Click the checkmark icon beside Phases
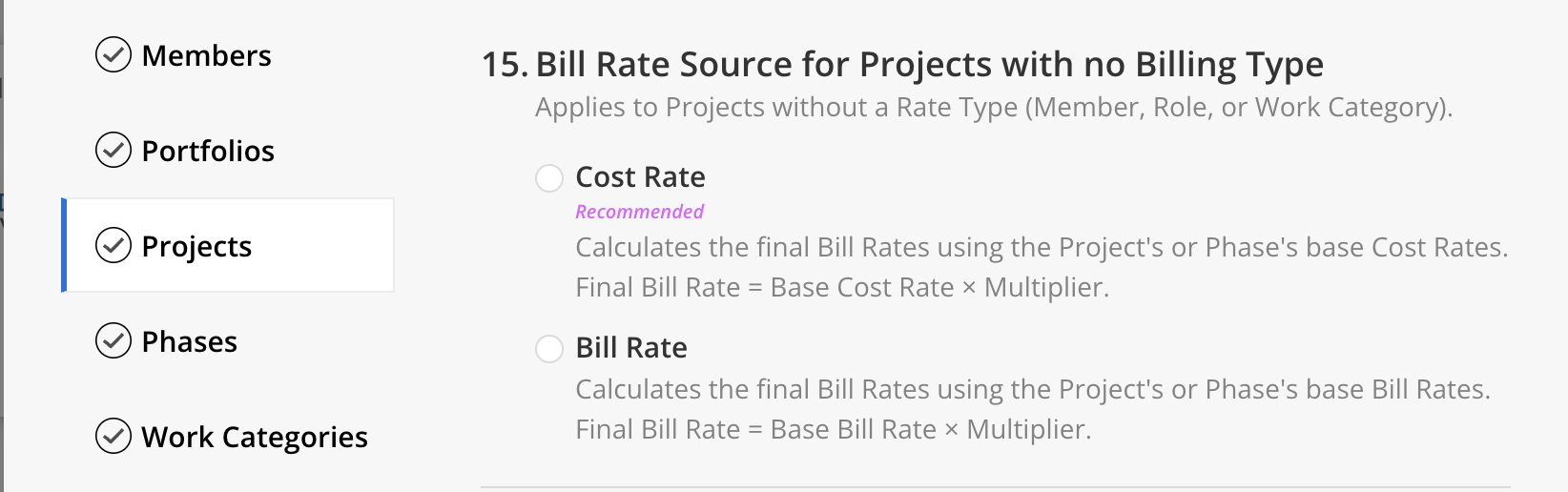Viewport: 1568px width, 492px height. [x=113, y=341]
